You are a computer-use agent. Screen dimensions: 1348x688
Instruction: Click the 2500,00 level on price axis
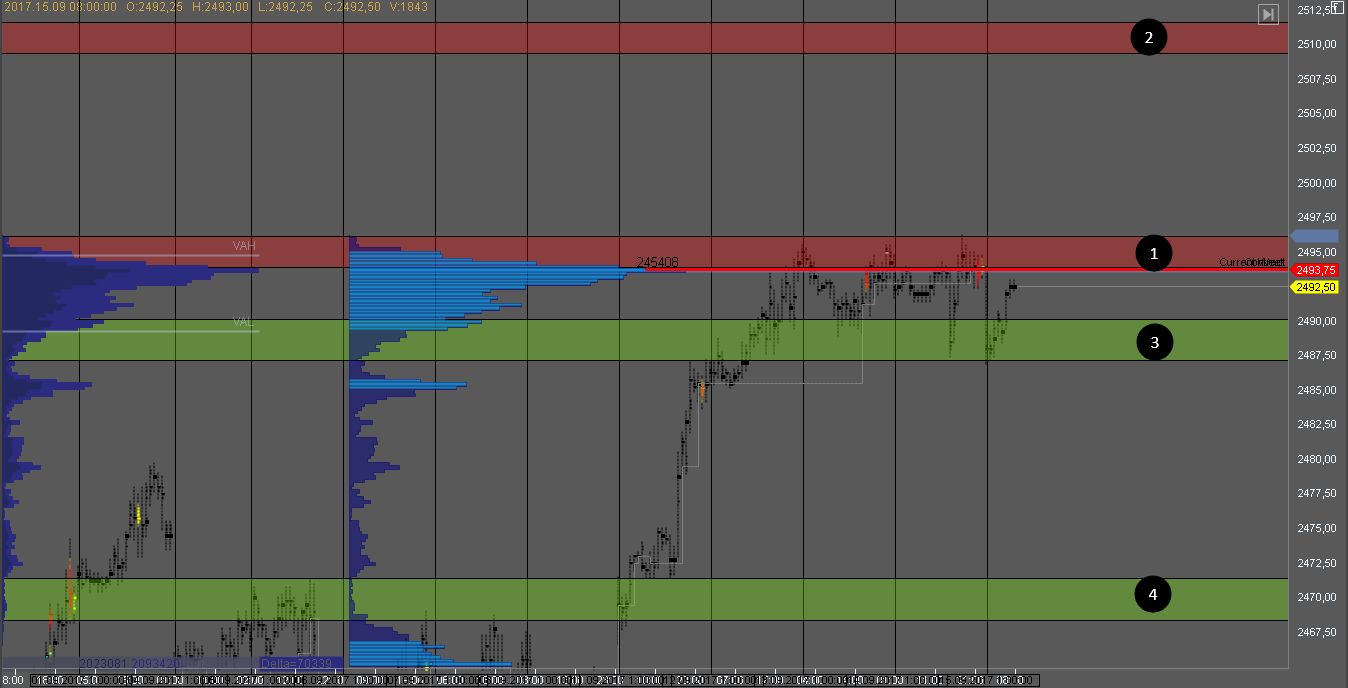pos(1316,183)
